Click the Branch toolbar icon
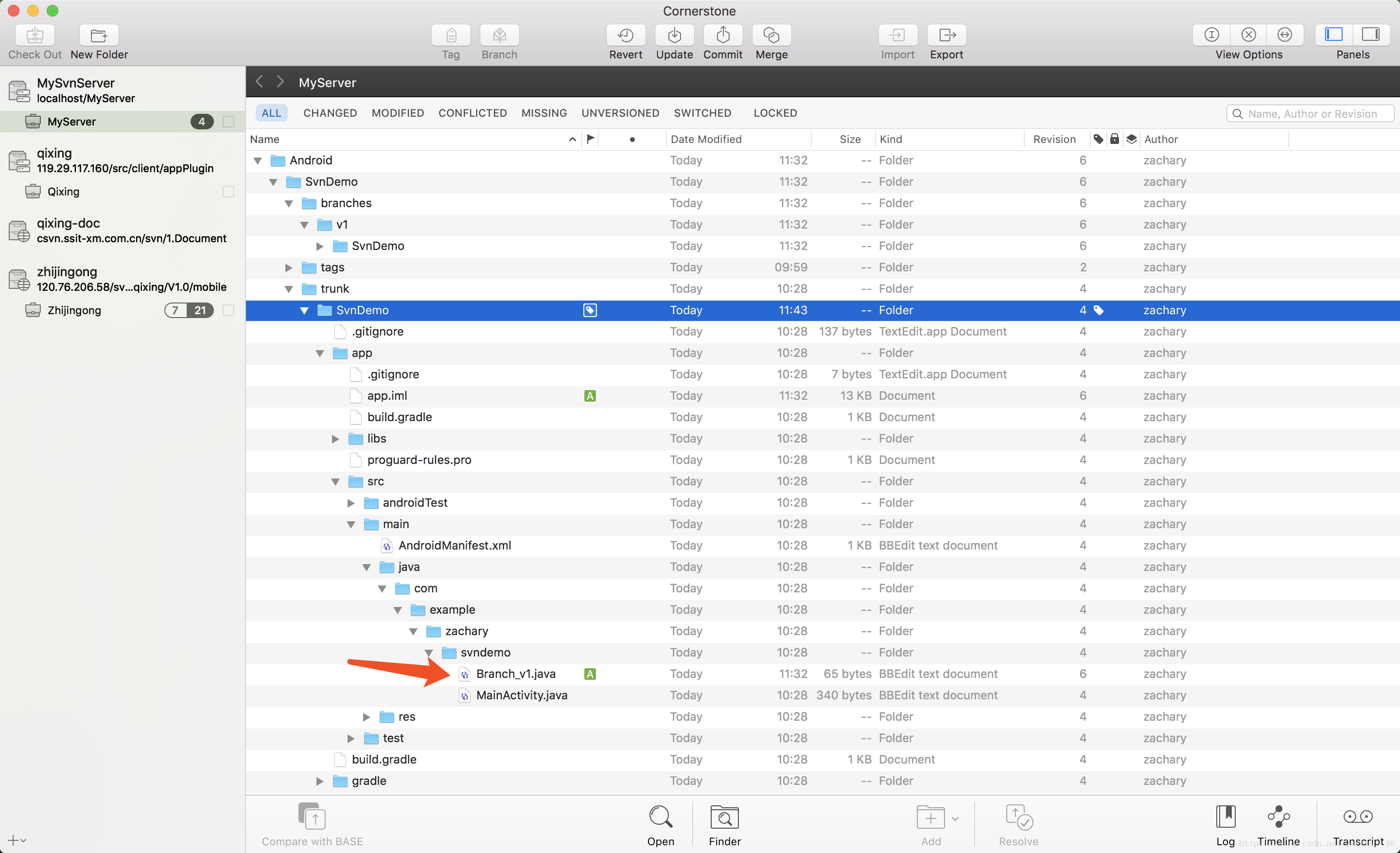This screenshot has height=853, width=1400. (x=499, y=35)
